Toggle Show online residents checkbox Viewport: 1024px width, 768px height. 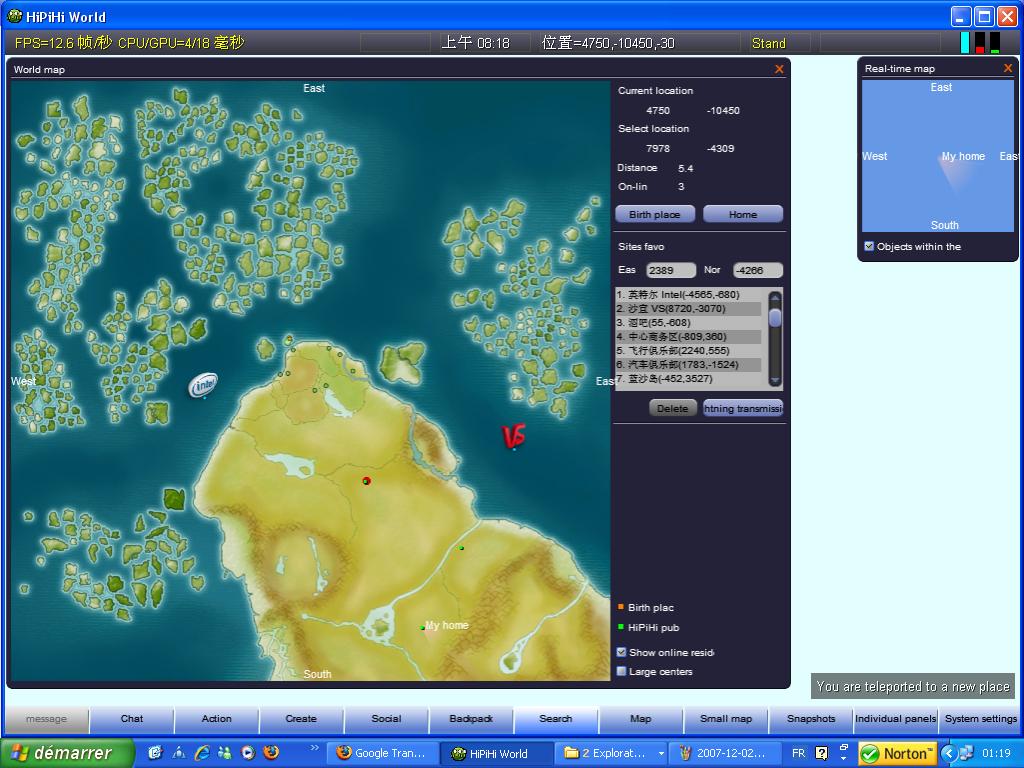[x=621, y=652]
